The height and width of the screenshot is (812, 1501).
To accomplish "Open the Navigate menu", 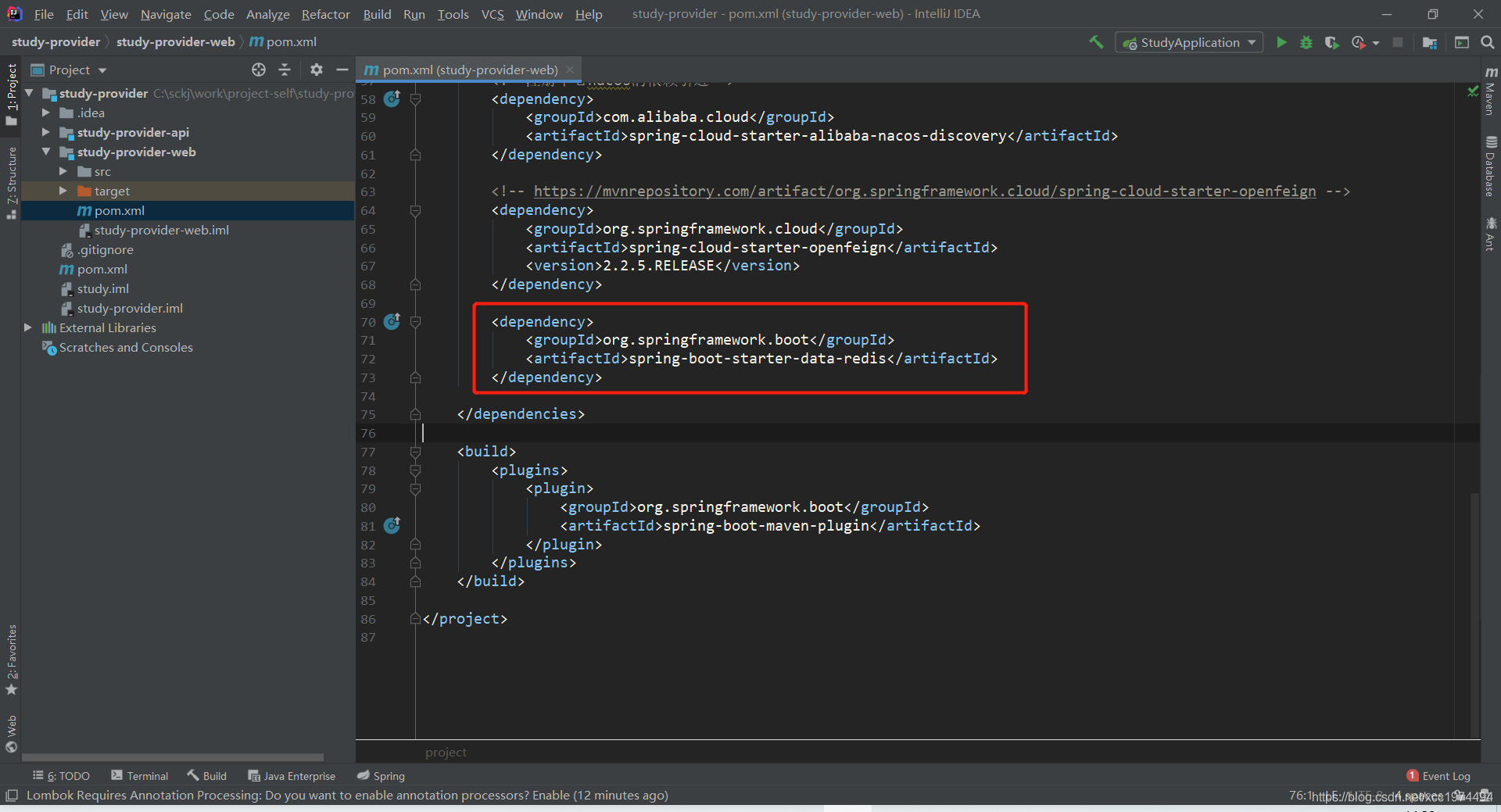I will click(x=166, y=14).
